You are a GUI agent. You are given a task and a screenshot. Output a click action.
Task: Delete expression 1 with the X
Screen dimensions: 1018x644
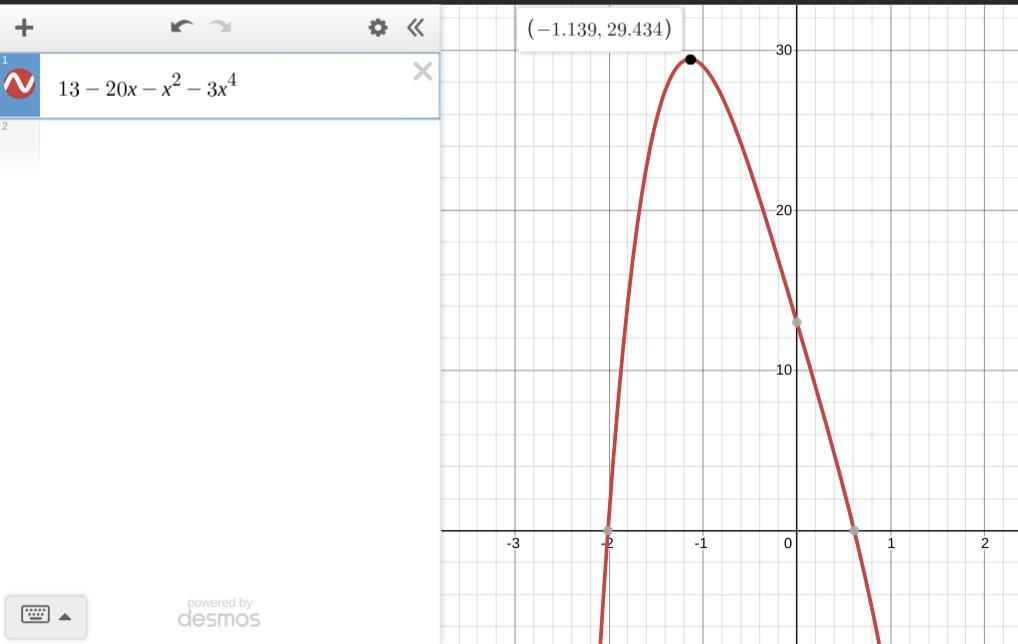click(423, 71)
